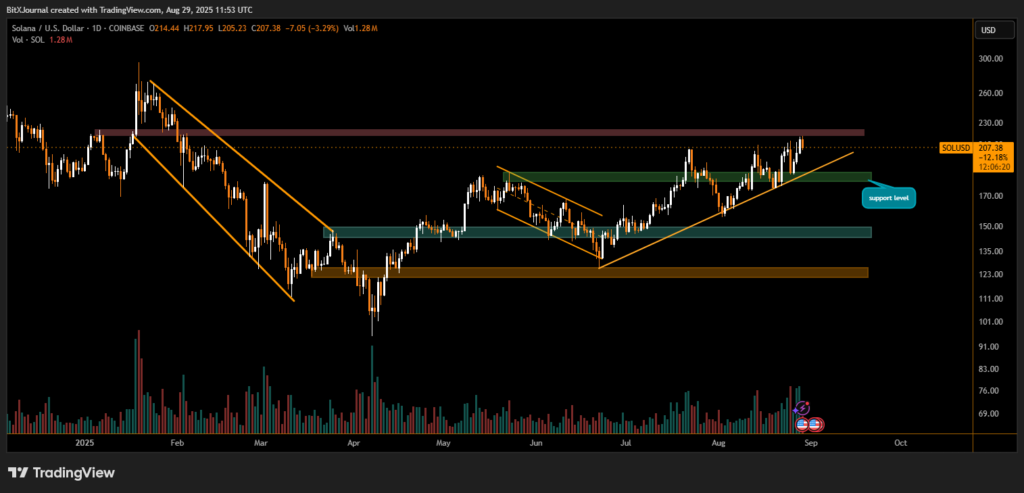This screenshot has width=1024, height=493.
Task: Select the orange SOLUSD price label
Action: 956,148
